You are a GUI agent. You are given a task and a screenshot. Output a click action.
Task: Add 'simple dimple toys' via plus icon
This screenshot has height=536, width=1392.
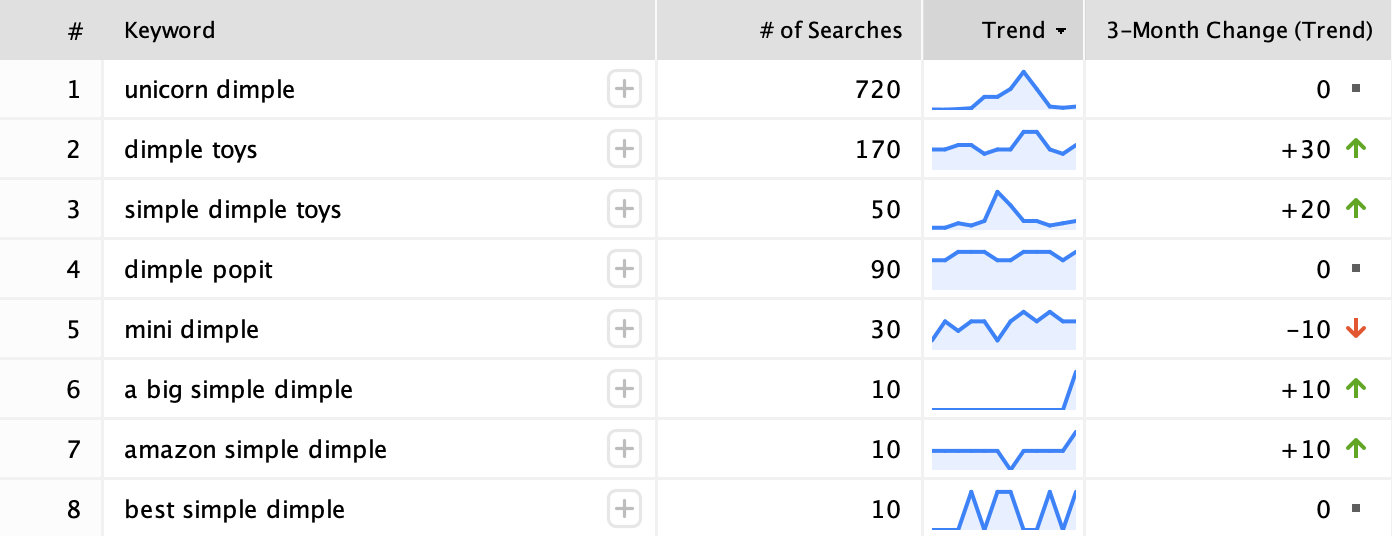(624, 210)
